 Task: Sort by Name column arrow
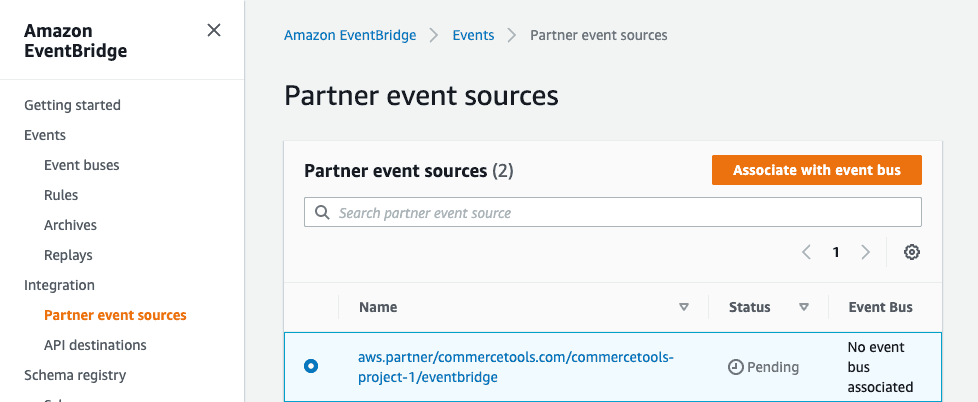point(684,308)
